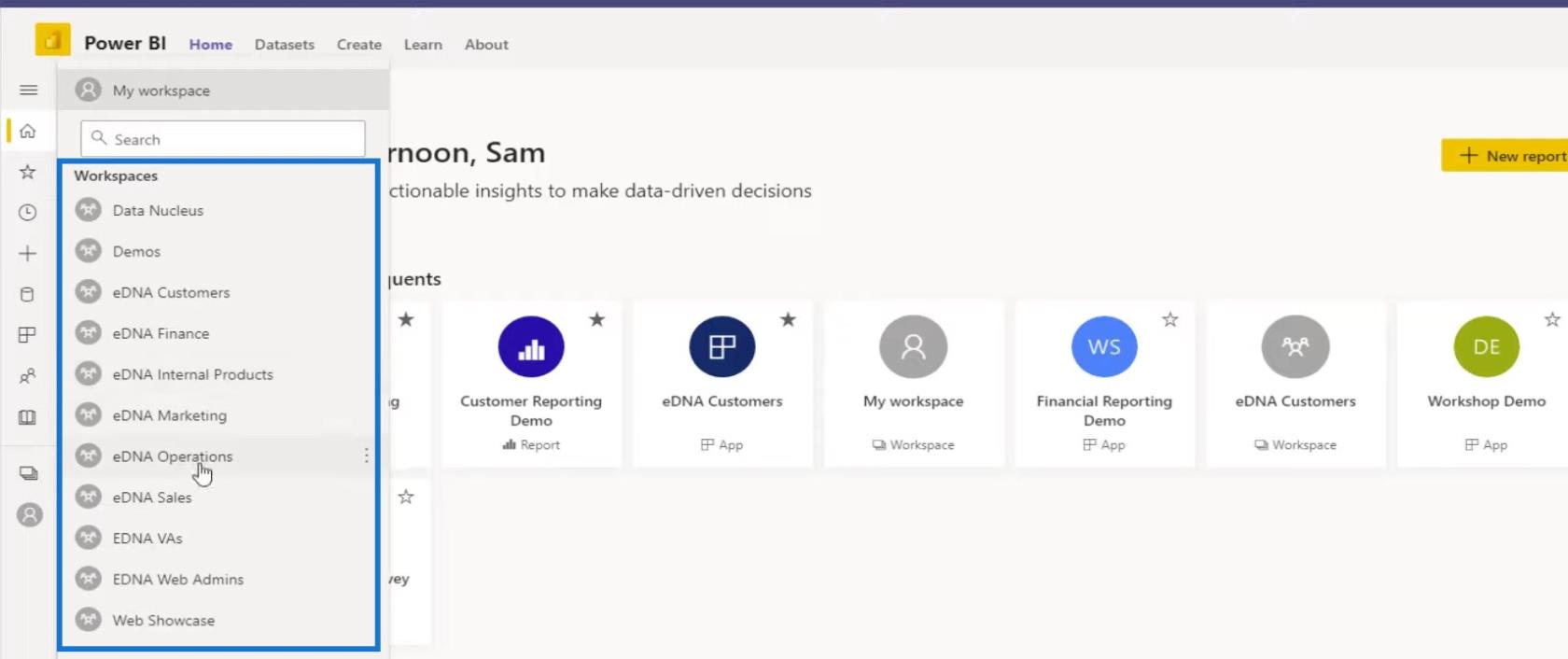The width and height of the screenshot is (1568, 659).
Task: Open the WS Financial Reporting Demo icon
Action: point(1104,346)
